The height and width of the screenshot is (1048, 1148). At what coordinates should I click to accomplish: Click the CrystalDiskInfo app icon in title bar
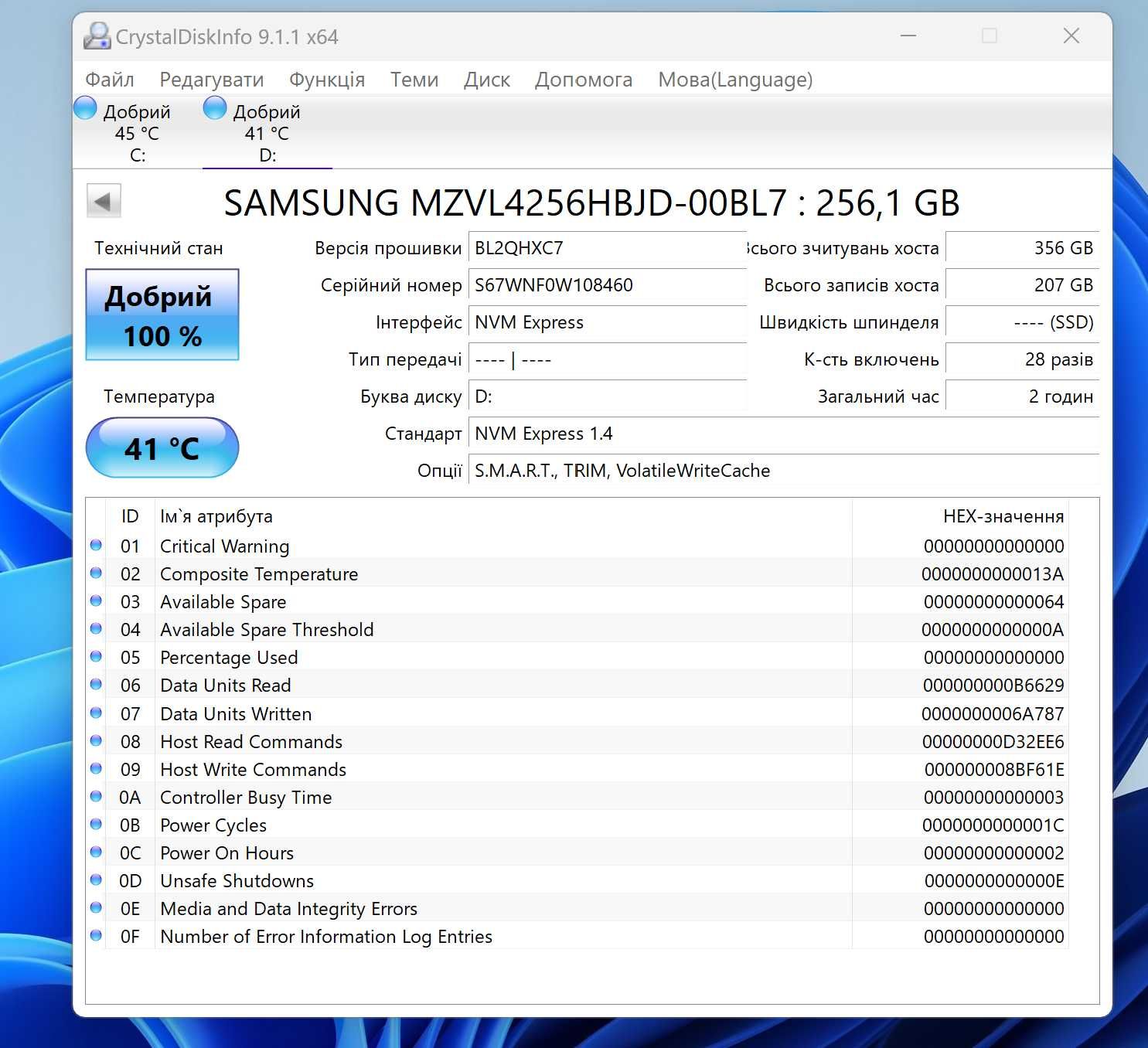(x=97, y=36)
